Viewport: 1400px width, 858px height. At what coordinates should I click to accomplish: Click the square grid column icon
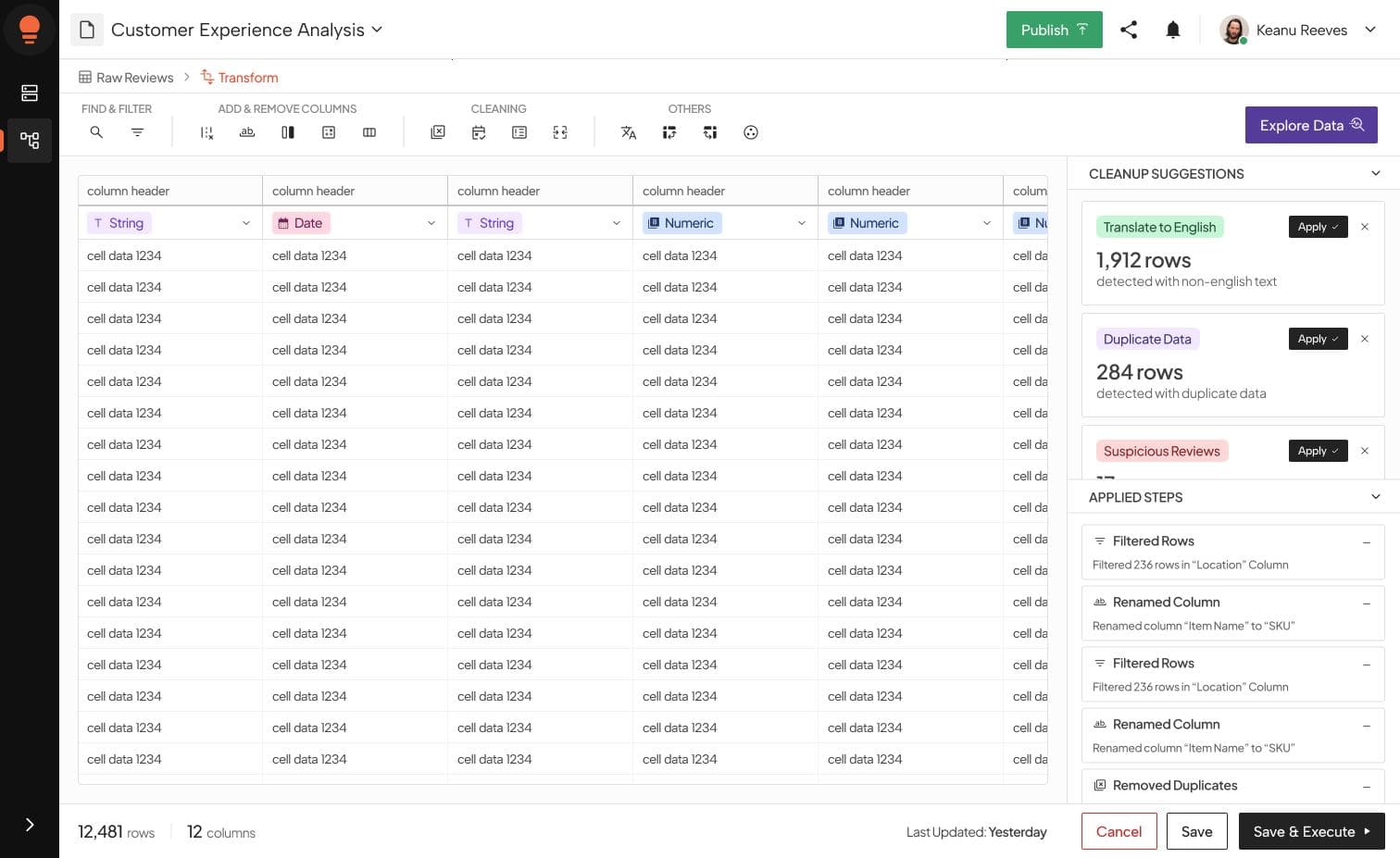pos(329,132)
